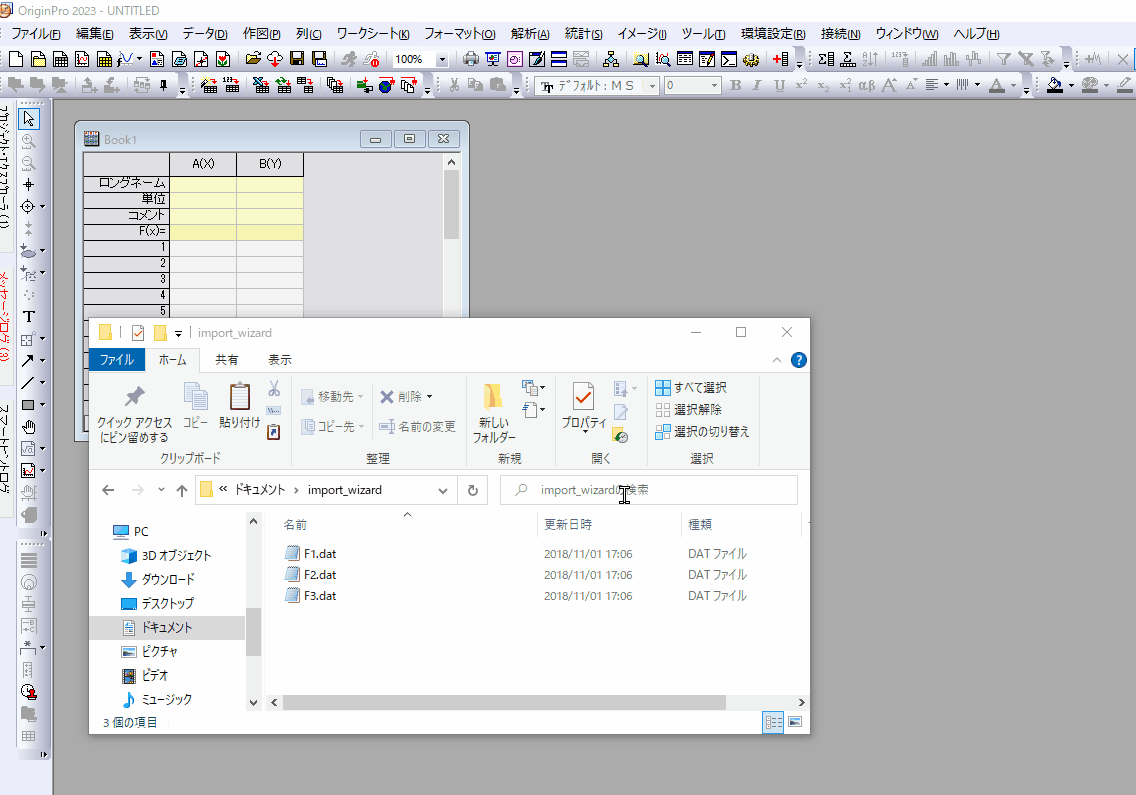Image resolution: width=1136 pixels, height=795 pixels.
Task: Open the font name dropdown
Action: 653,86
